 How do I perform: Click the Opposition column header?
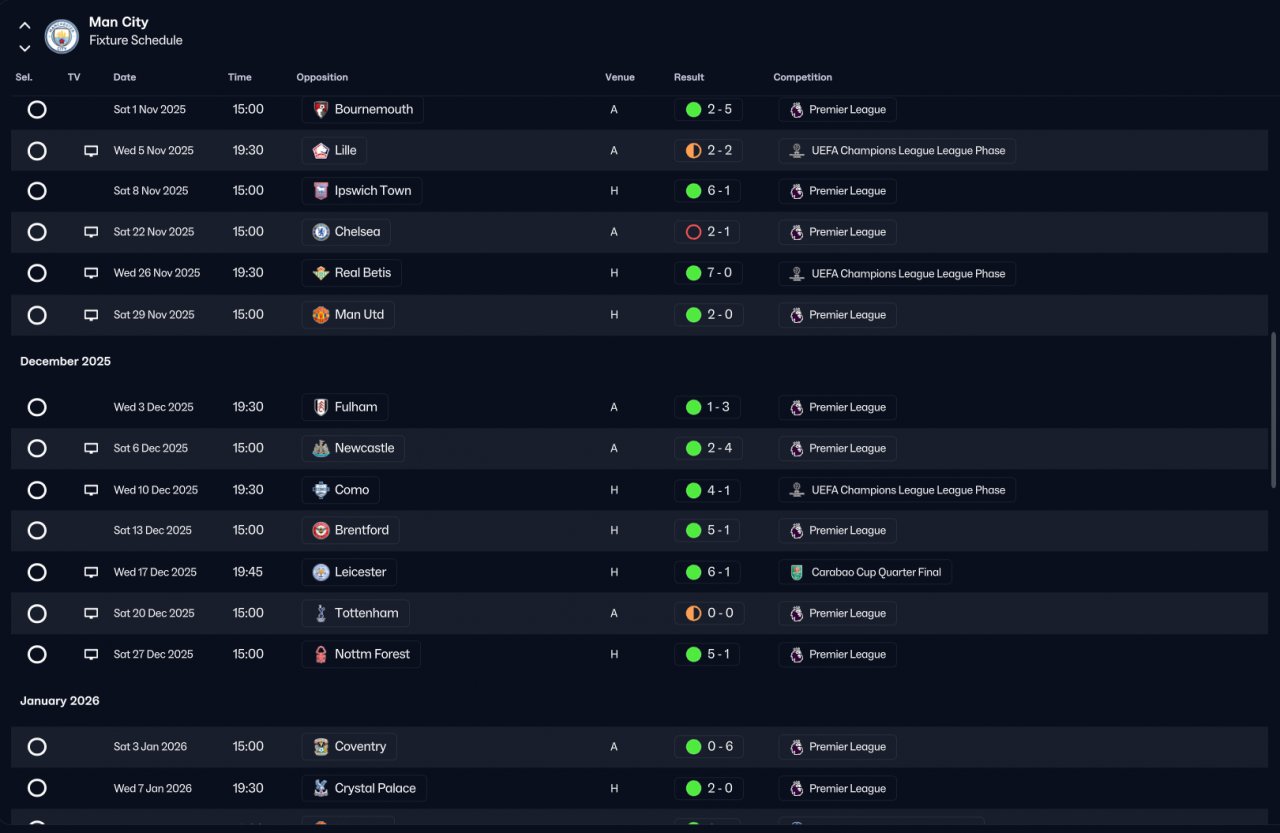tap(322, 77)
